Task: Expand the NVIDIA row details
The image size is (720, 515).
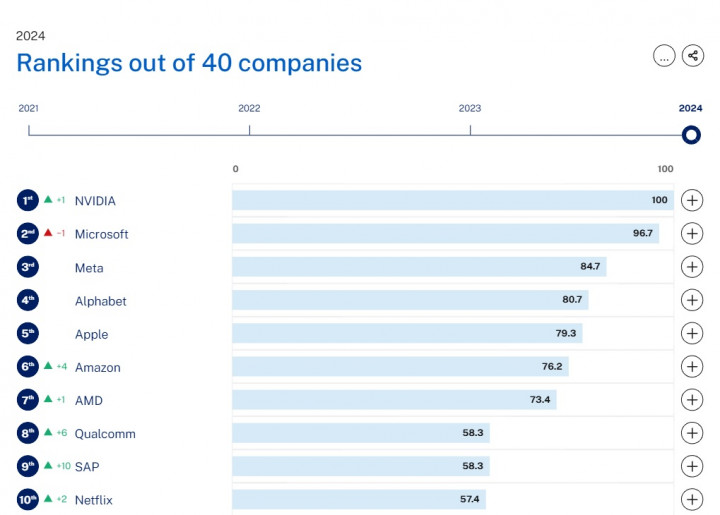Action: (691, 201)
